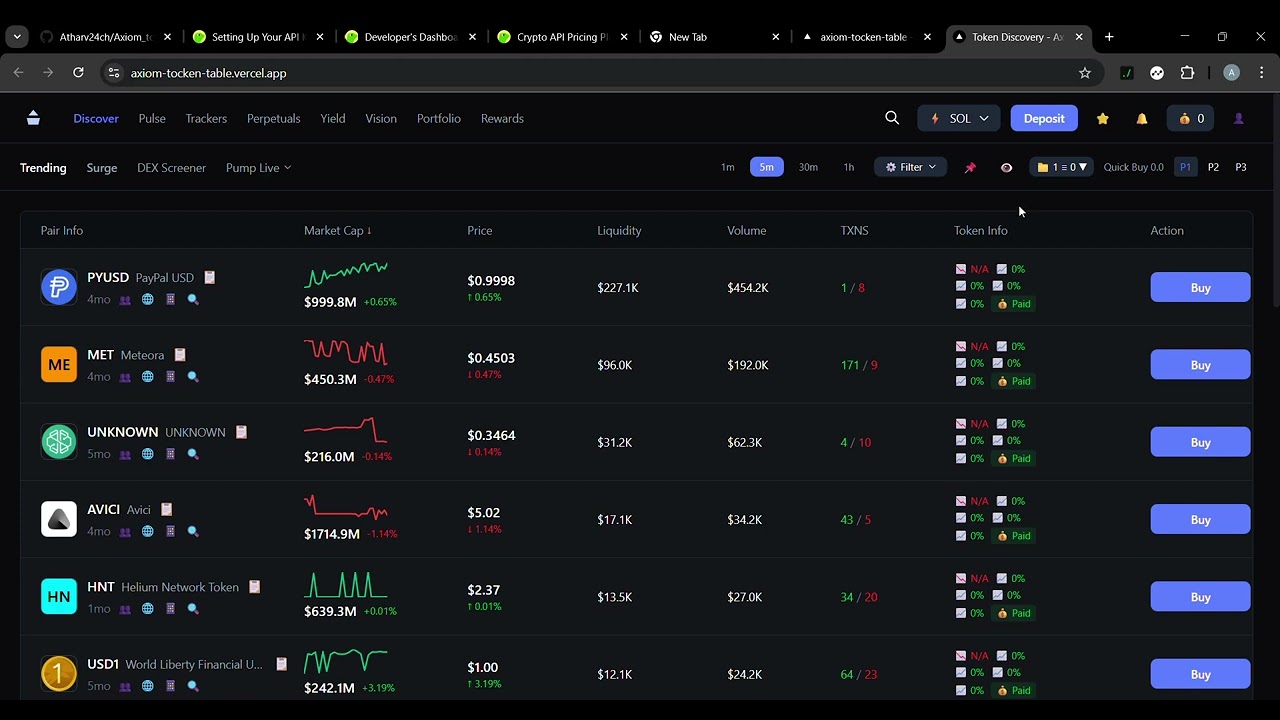Click HNT row magnifier icon
This screenshot has width=1280, height=720.
pyautogui.click(x=193, y=609)
